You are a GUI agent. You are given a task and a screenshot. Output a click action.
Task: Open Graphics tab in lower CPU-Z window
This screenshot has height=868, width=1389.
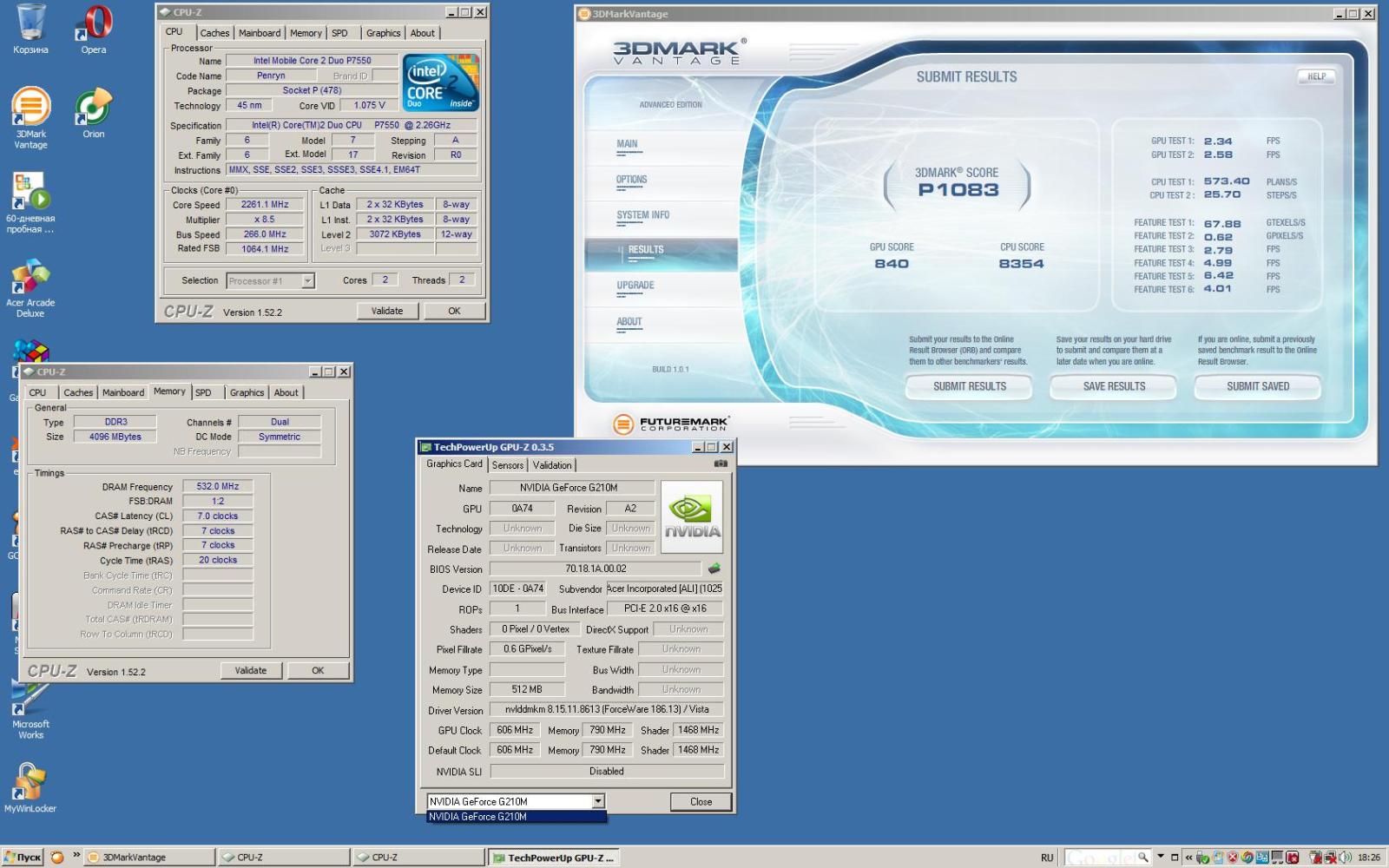pos(247,392)
